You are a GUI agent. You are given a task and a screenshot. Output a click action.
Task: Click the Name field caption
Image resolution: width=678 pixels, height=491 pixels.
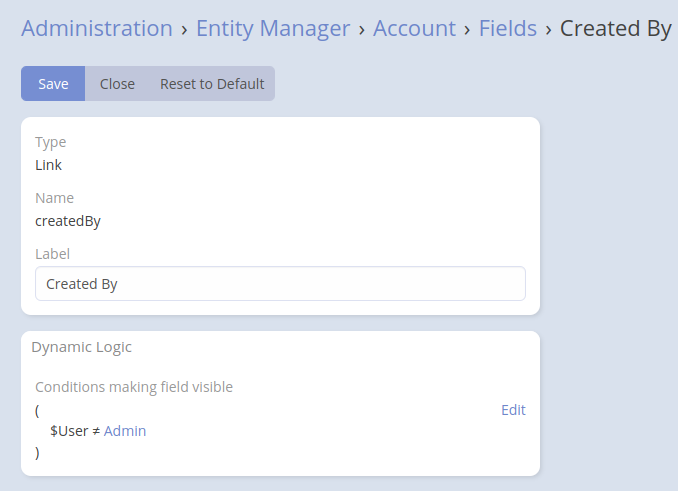pyautogui.click(x=55, y=198)
